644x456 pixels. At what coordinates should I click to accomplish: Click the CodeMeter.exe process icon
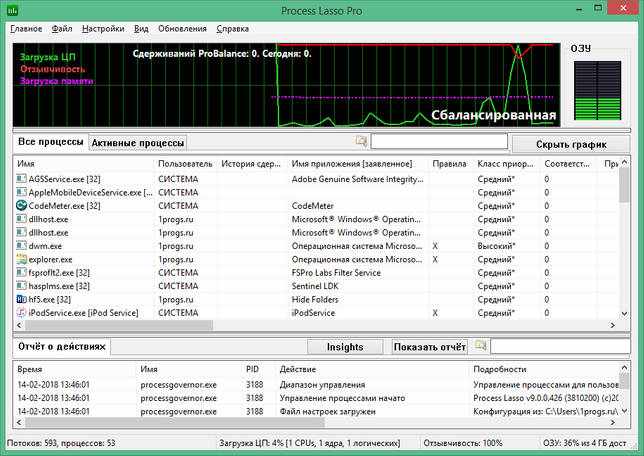pos(21,205)
